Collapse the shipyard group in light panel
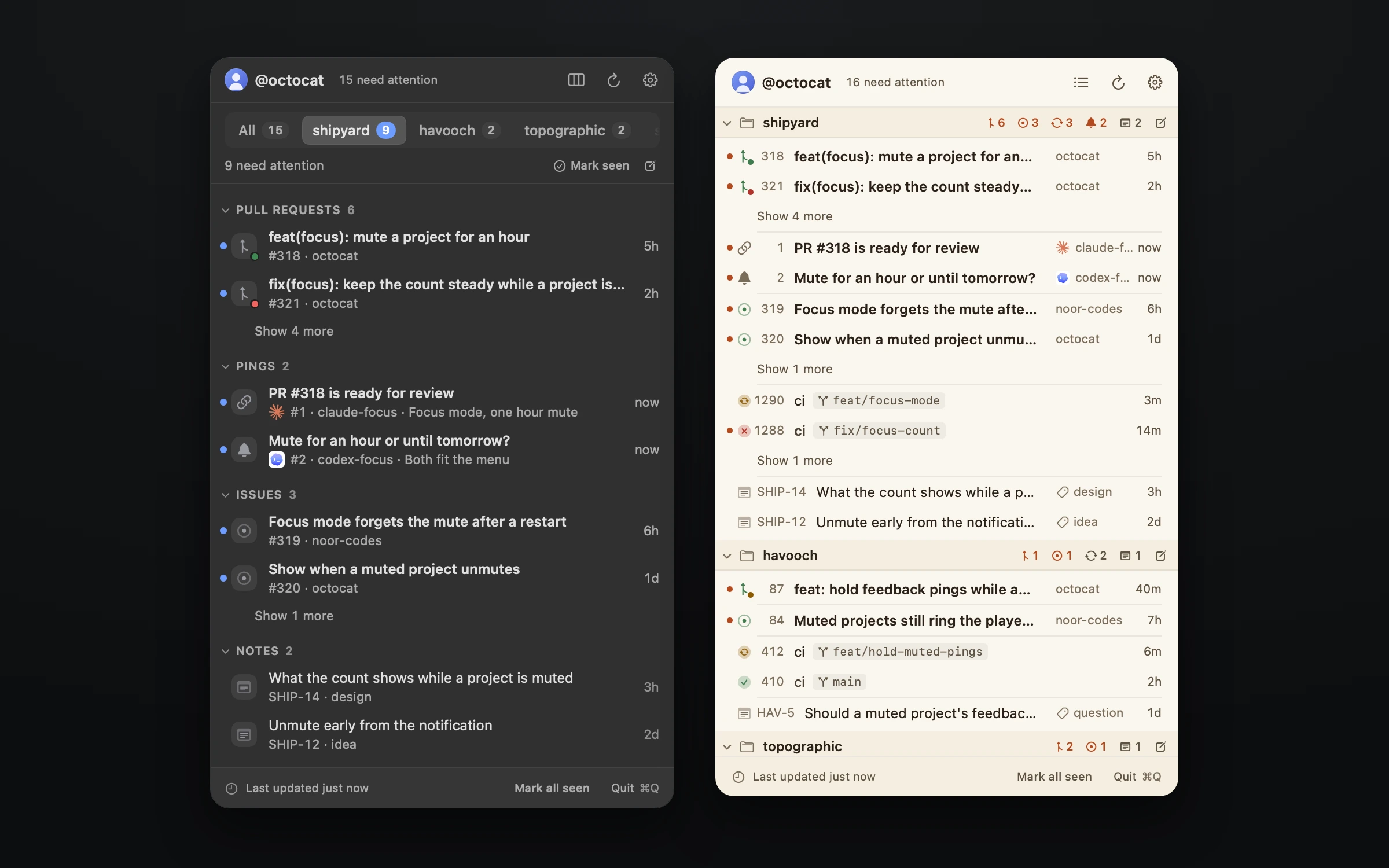 [727, 123]
